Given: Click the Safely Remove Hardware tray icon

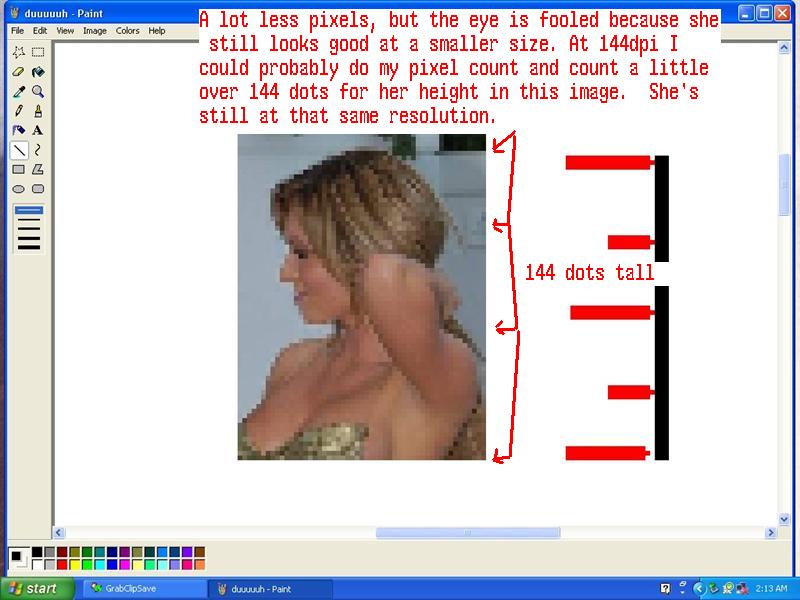Looking at the screenshot, I should 713,589.
